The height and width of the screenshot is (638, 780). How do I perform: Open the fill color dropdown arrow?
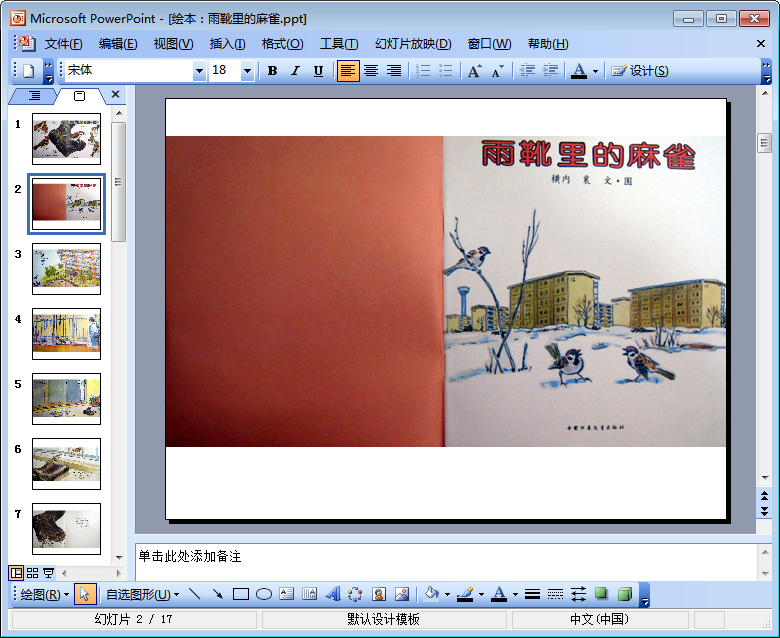tap(447, 595)
